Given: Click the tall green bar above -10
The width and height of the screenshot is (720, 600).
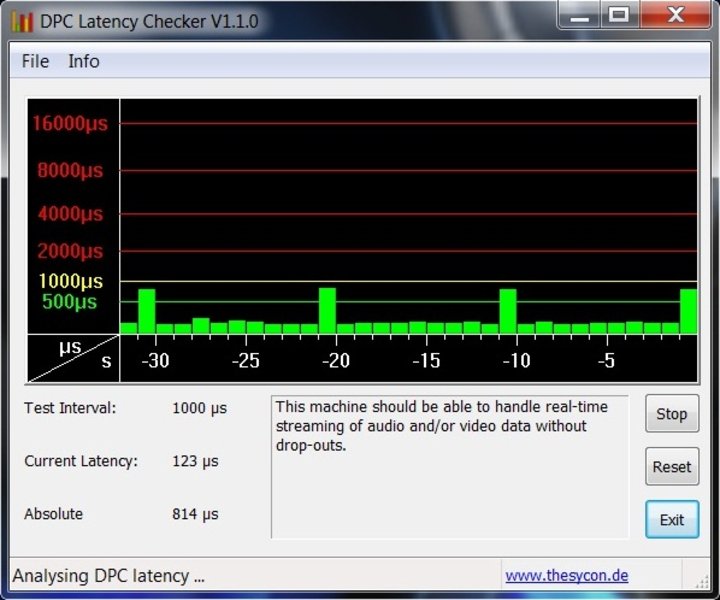Looking at the screenshot, I should [508, 311].
